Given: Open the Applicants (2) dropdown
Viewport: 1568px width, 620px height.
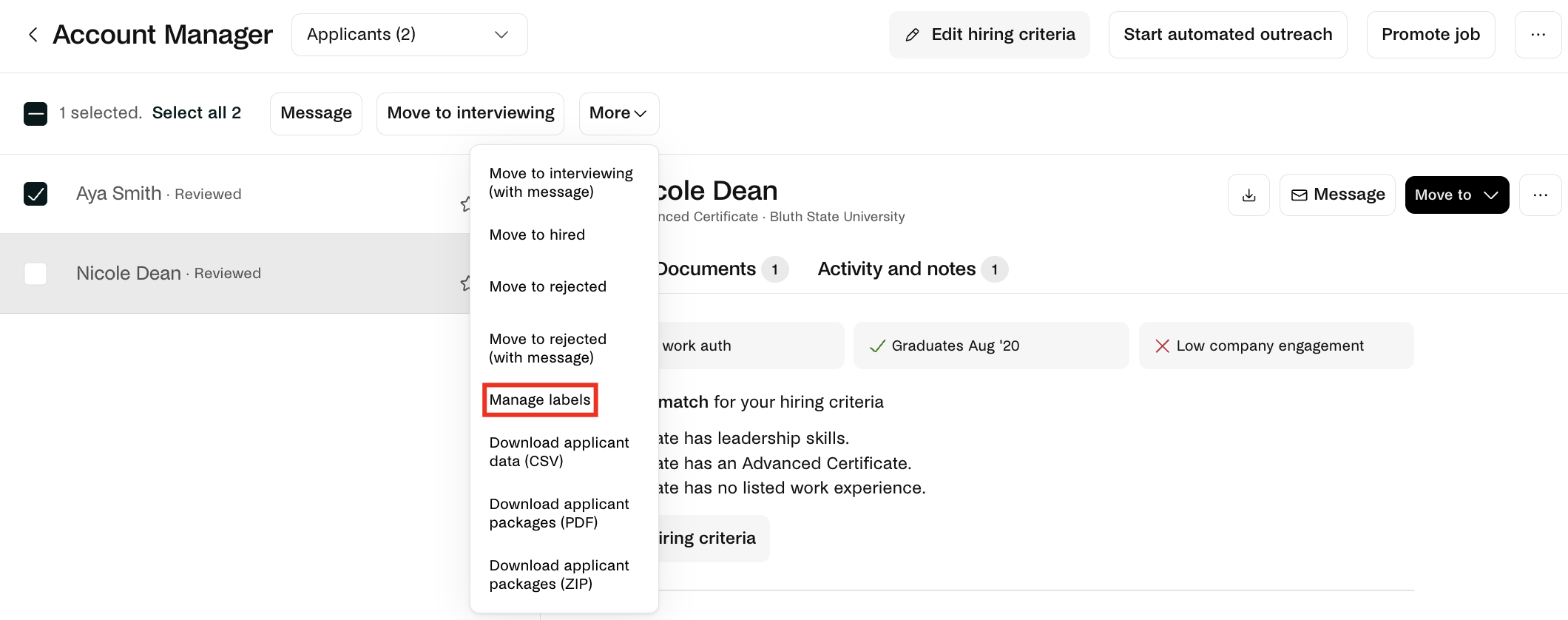Looking at the screenshot, I should pos(410,35).
